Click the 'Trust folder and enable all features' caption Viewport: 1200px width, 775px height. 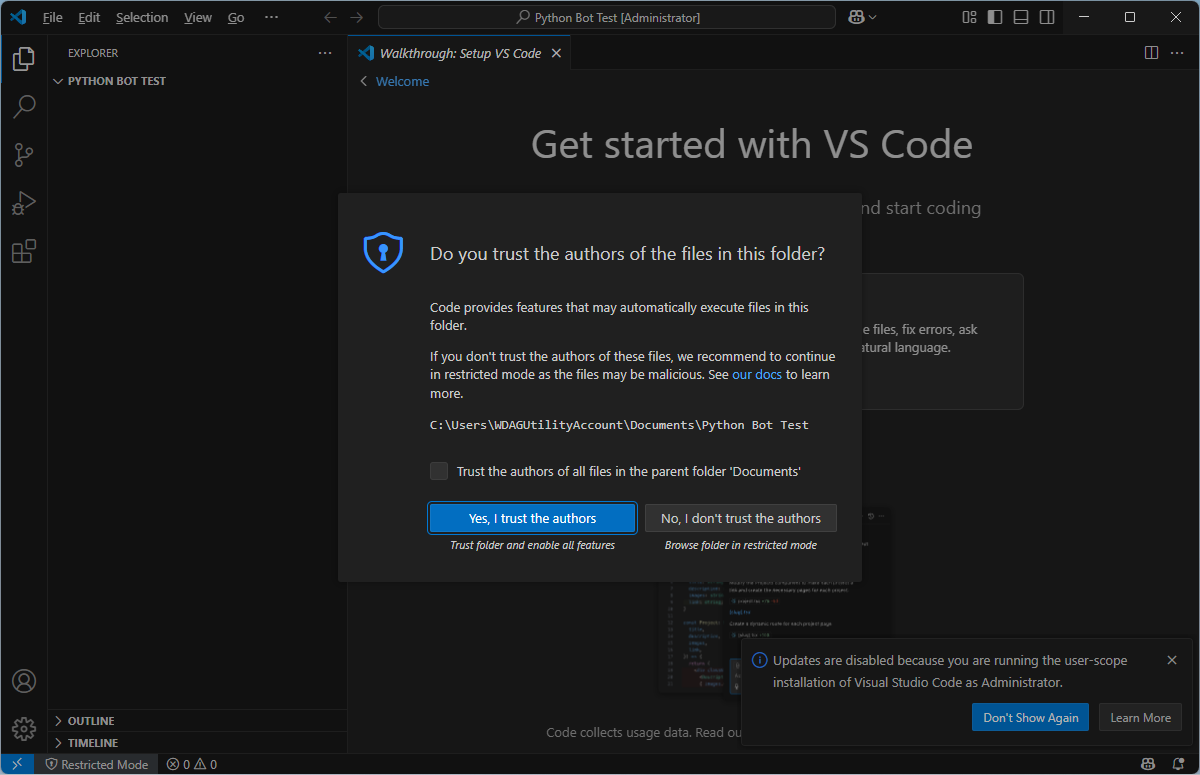point(533,545)
